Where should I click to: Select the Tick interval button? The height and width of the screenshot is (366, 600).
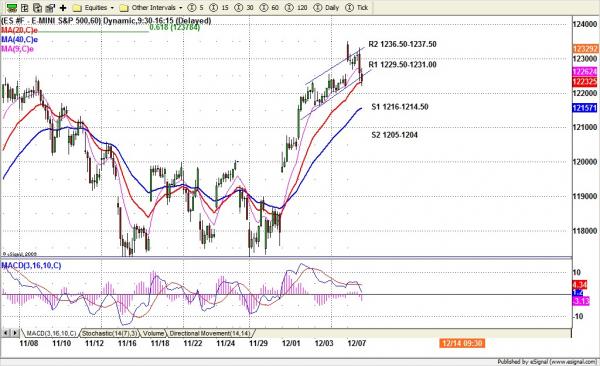pyautogui.click(x=357, y=8)
